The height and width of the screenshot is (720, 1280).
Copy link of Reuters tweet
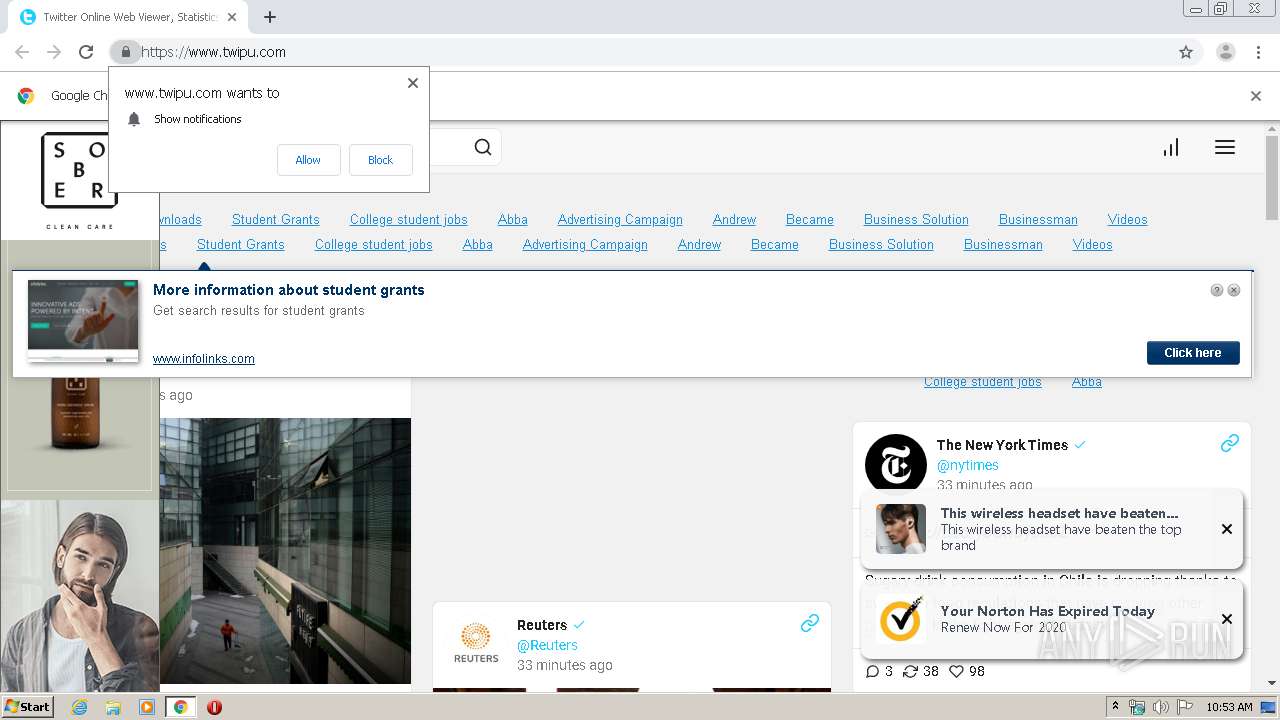[x=810, y=623]
